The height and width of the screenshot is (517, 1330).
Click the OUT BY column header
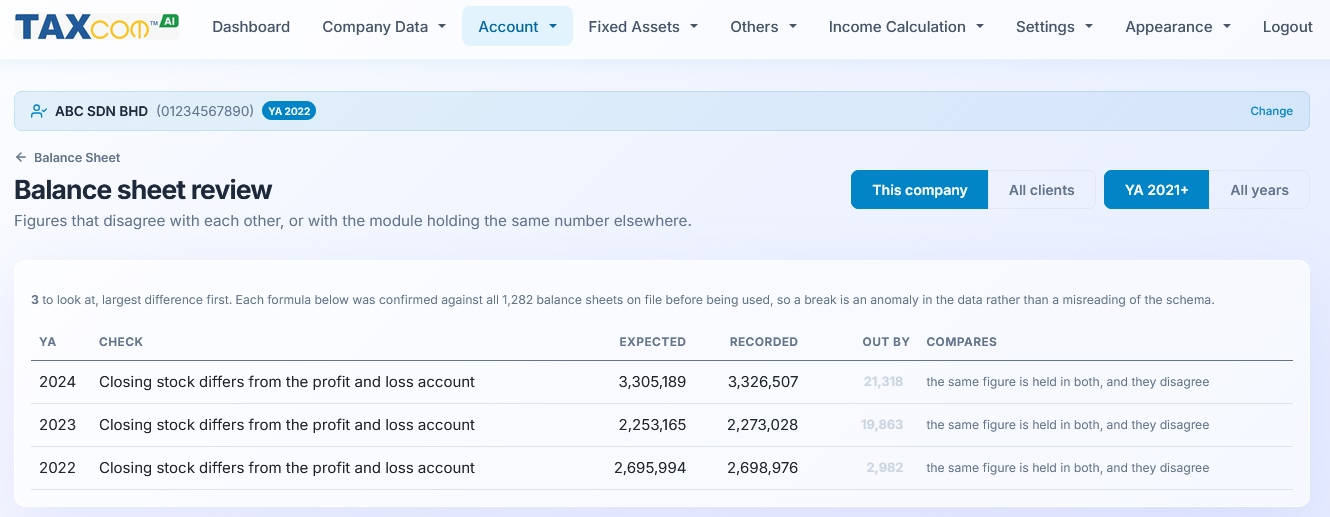(886, 342)
